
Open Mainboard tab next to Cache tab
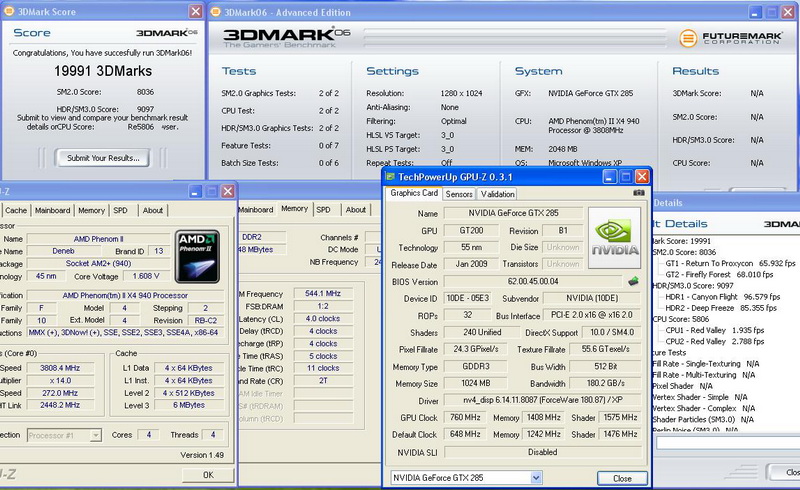53,210
